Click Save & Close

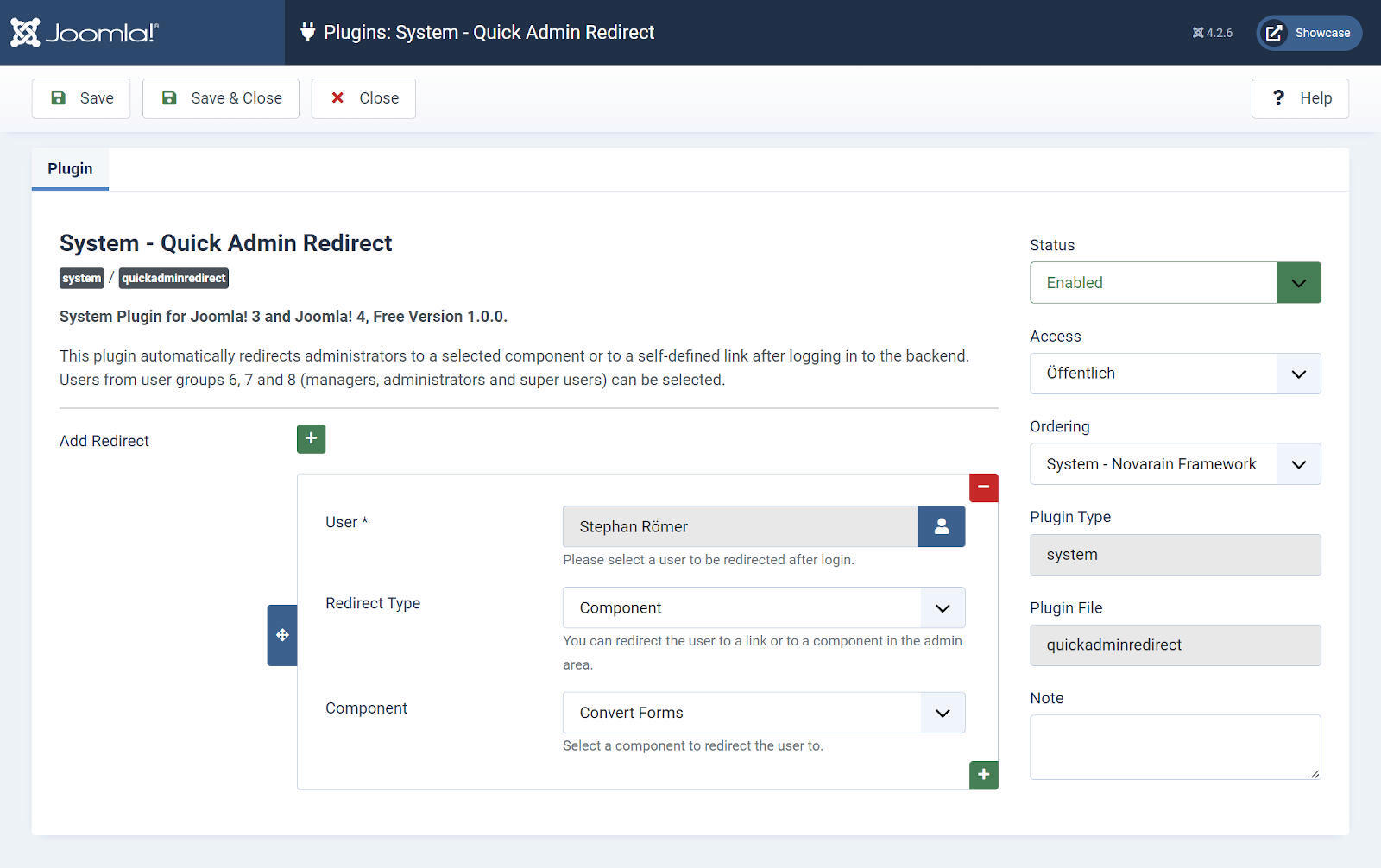(x=220, y=98)
